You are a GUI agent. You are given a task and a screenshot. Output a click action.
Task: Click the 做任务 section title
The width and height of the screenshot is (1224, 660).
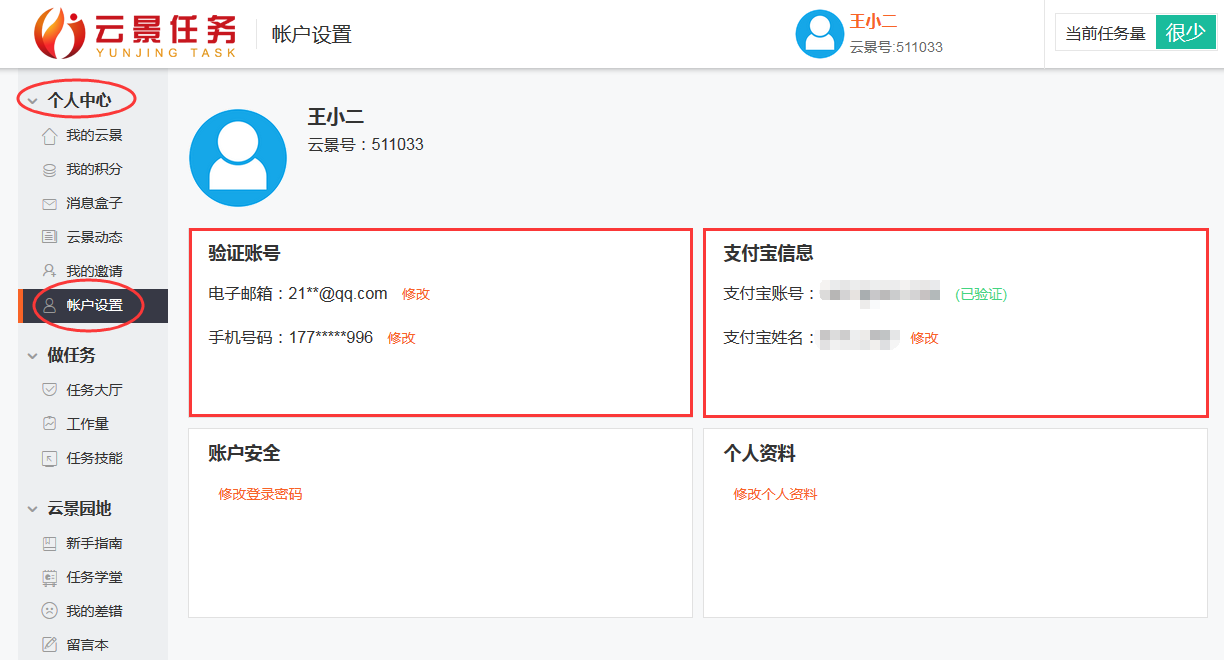point(71,356)
